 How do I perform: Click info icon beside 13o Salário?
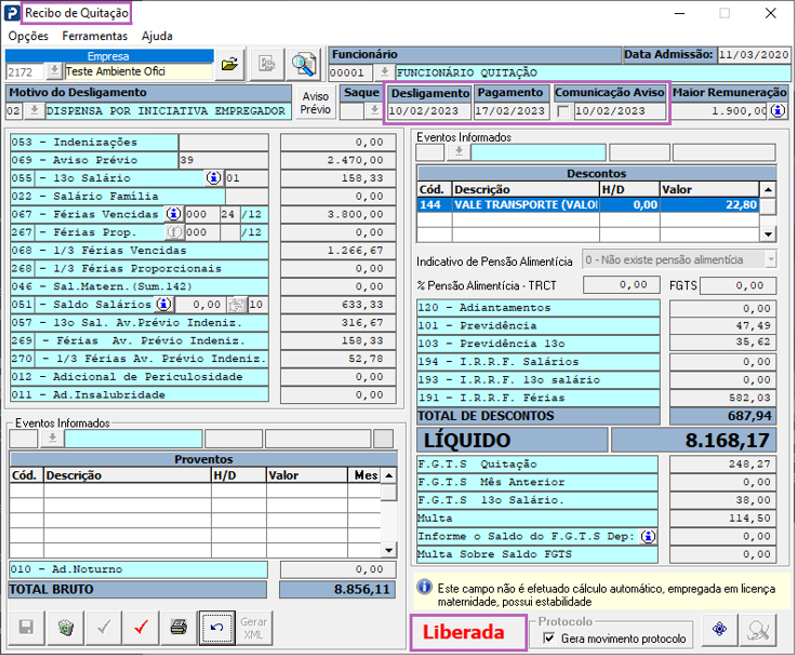(x=213, y=178)
